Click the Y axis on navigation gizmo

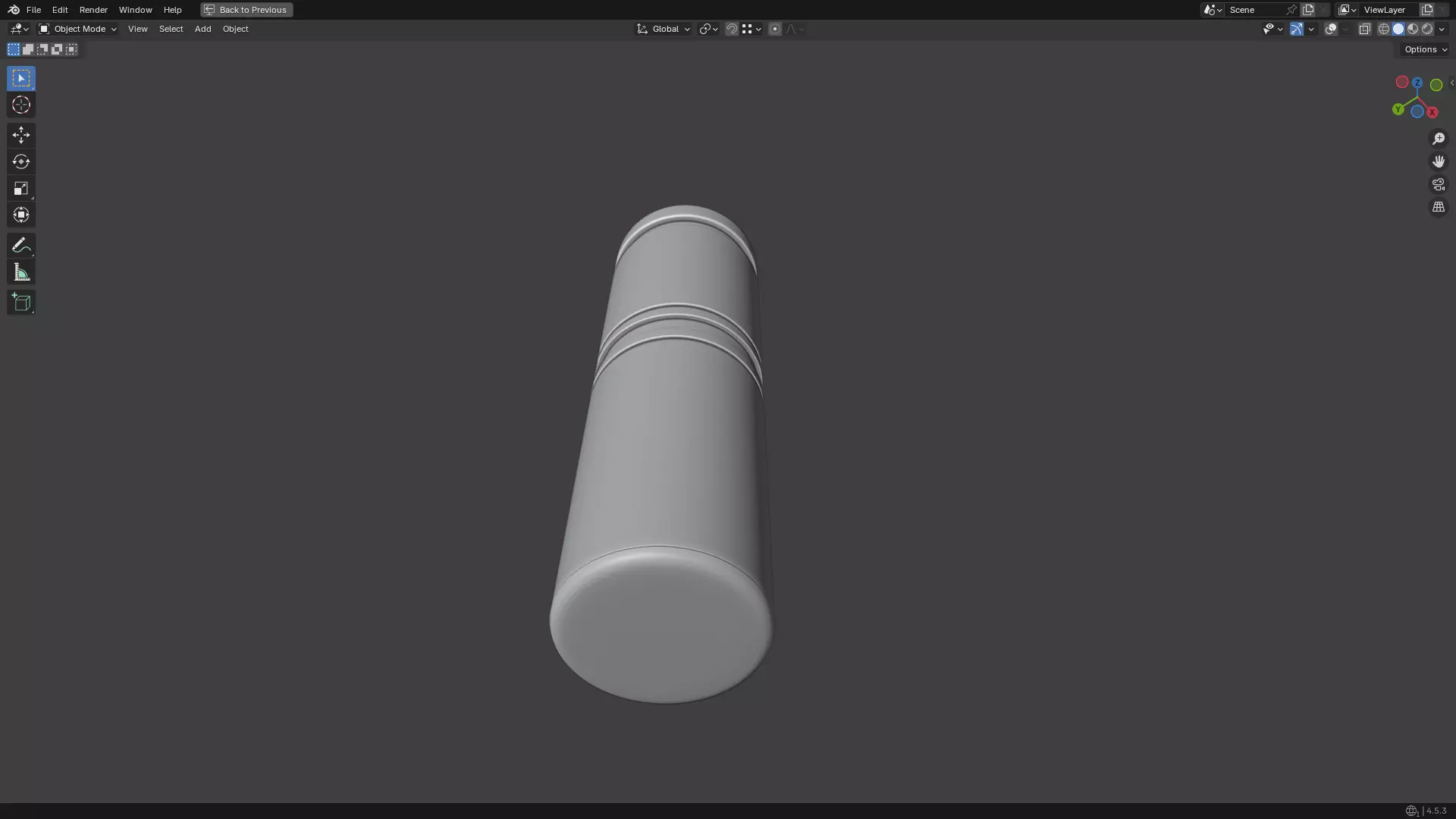pyautogui.click(x=1398, y=109)
